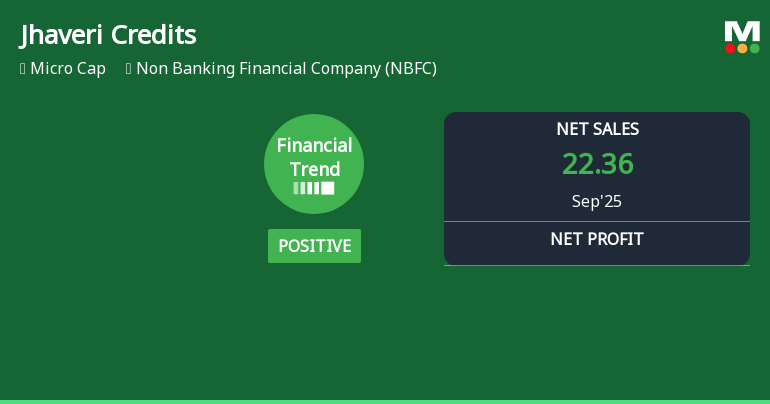Screen dimensions: 770x404
Task: Click the icon before Non Banking Financial Company
Action: tap(129, 69)
